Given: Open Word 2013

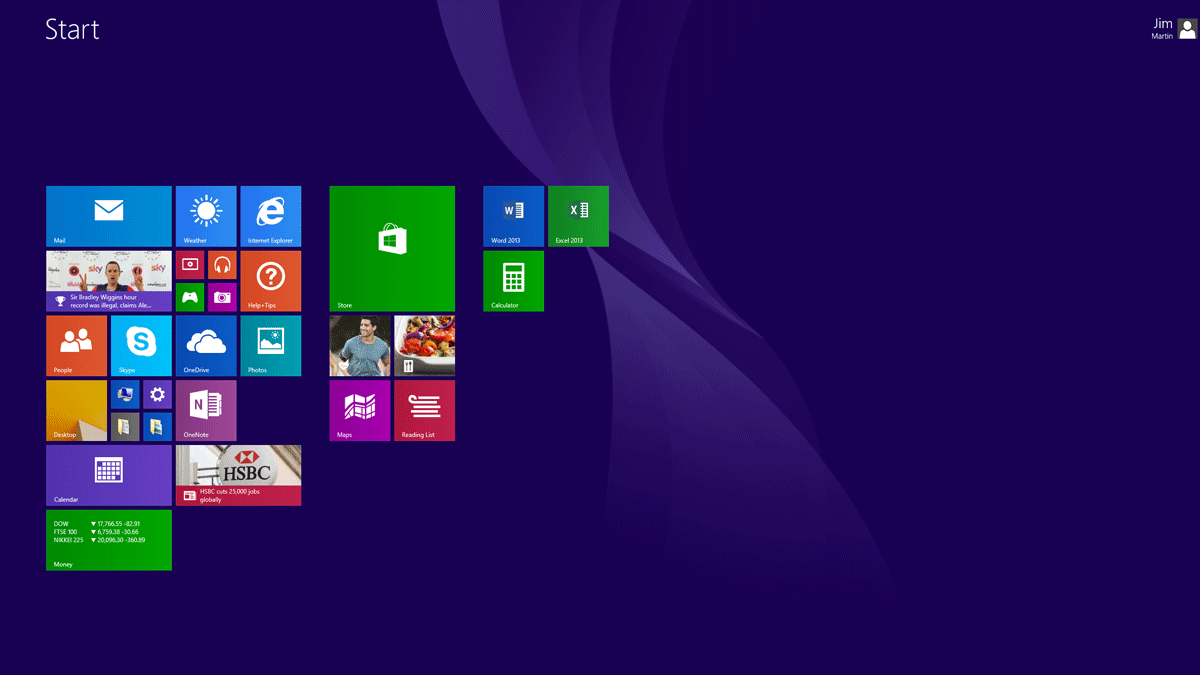Looking at the screenshot, I should tap(513, 215).
